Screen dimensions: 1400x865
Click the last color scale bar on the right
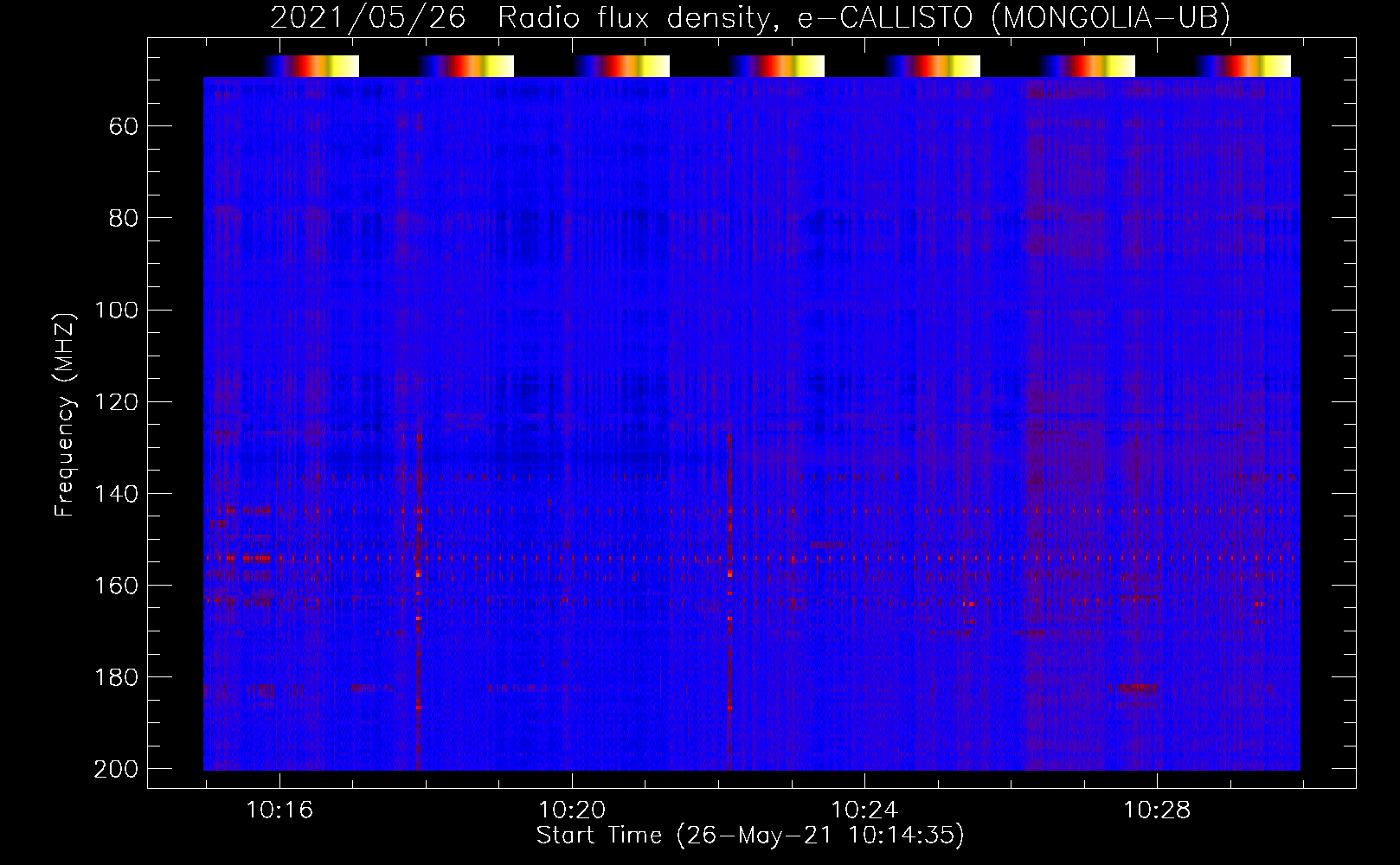tap(1243, 66)
